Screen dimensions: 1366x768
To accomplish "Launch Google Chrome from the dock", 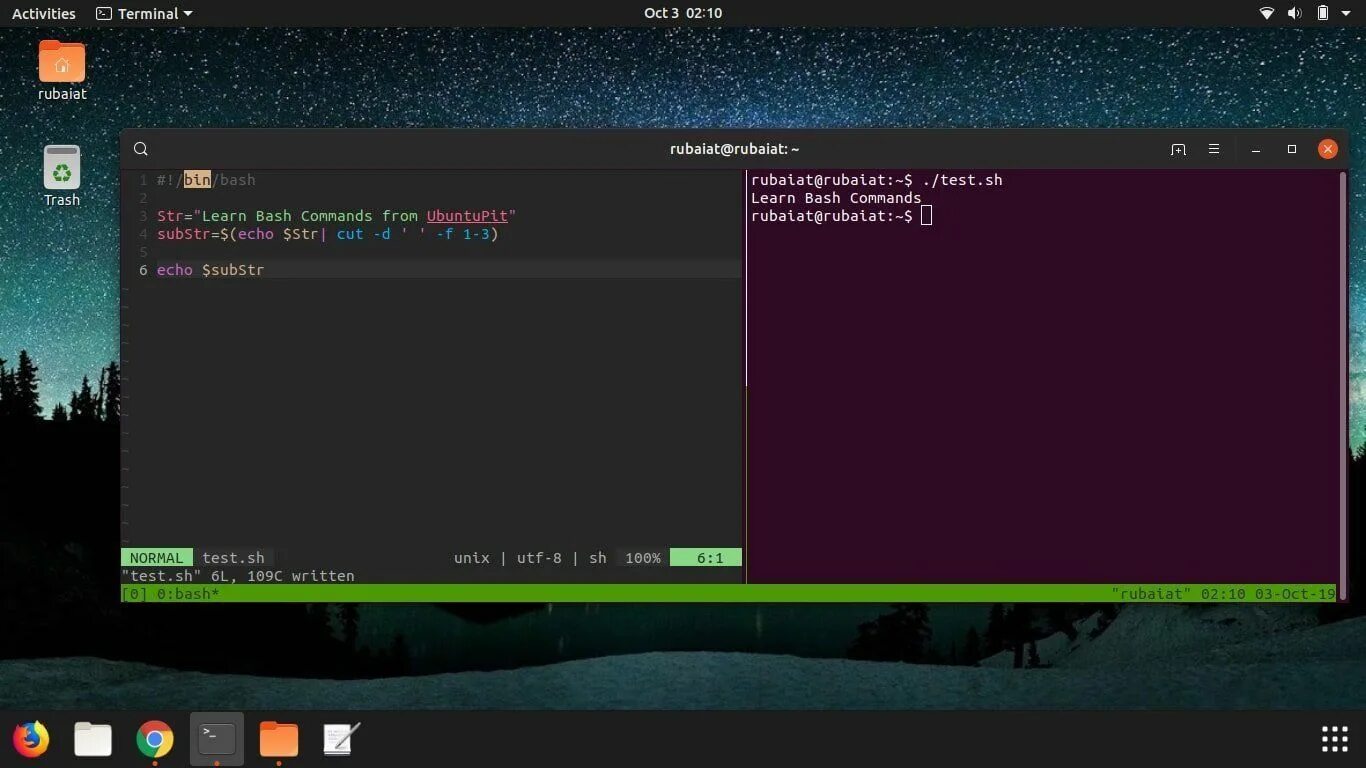I will [155, 739].
